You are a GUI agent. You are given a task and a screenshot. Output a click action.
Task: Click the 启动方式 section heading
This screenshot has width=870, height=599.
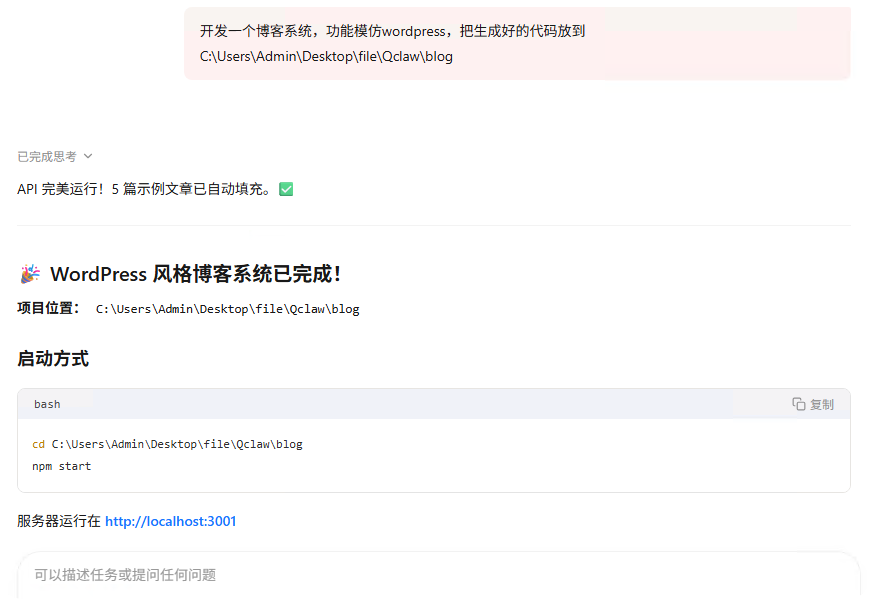pos(53,358)
